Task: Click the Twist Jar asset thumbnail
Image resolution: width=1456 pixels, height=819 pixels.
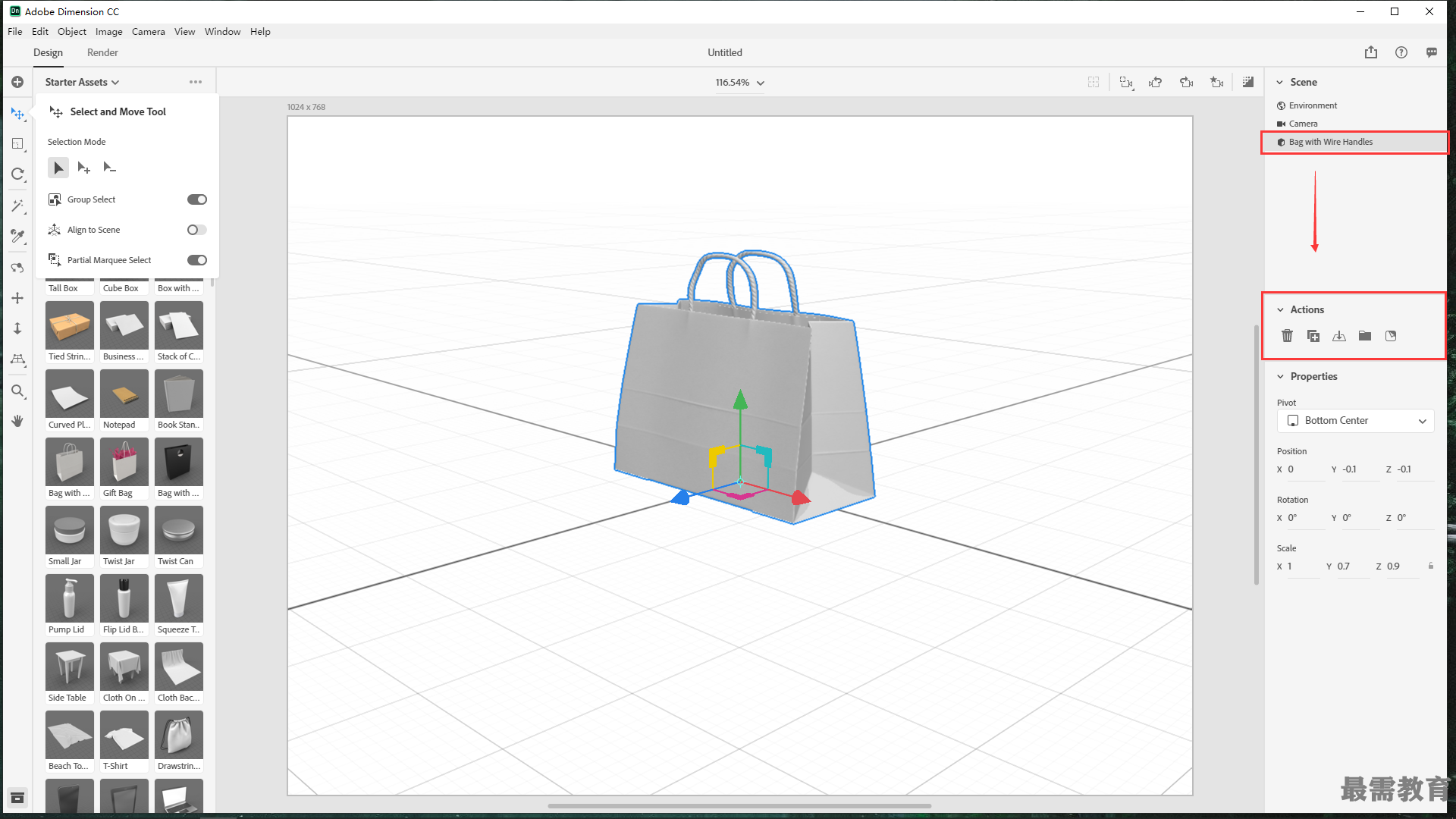Action: [x=124, y=530]
